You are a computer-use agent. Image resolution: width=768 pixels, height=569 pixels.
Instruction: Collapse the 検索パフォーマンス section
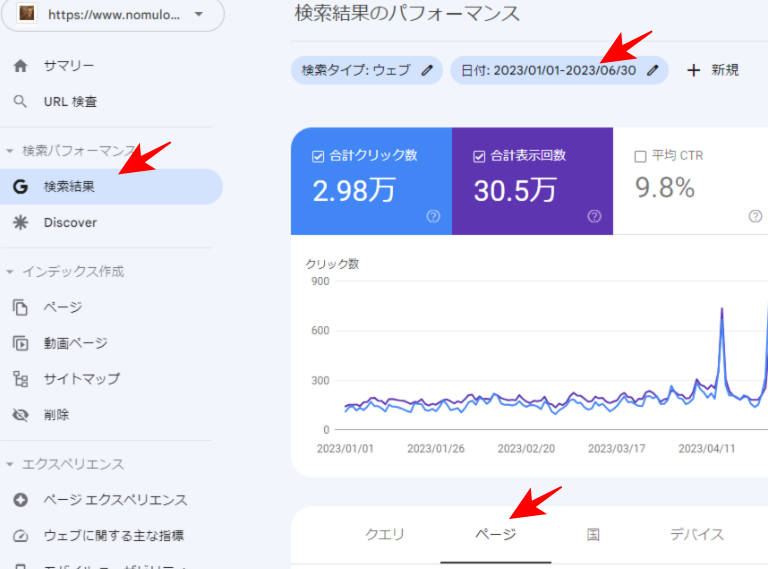pyautogui.click(x=9, y=151)
